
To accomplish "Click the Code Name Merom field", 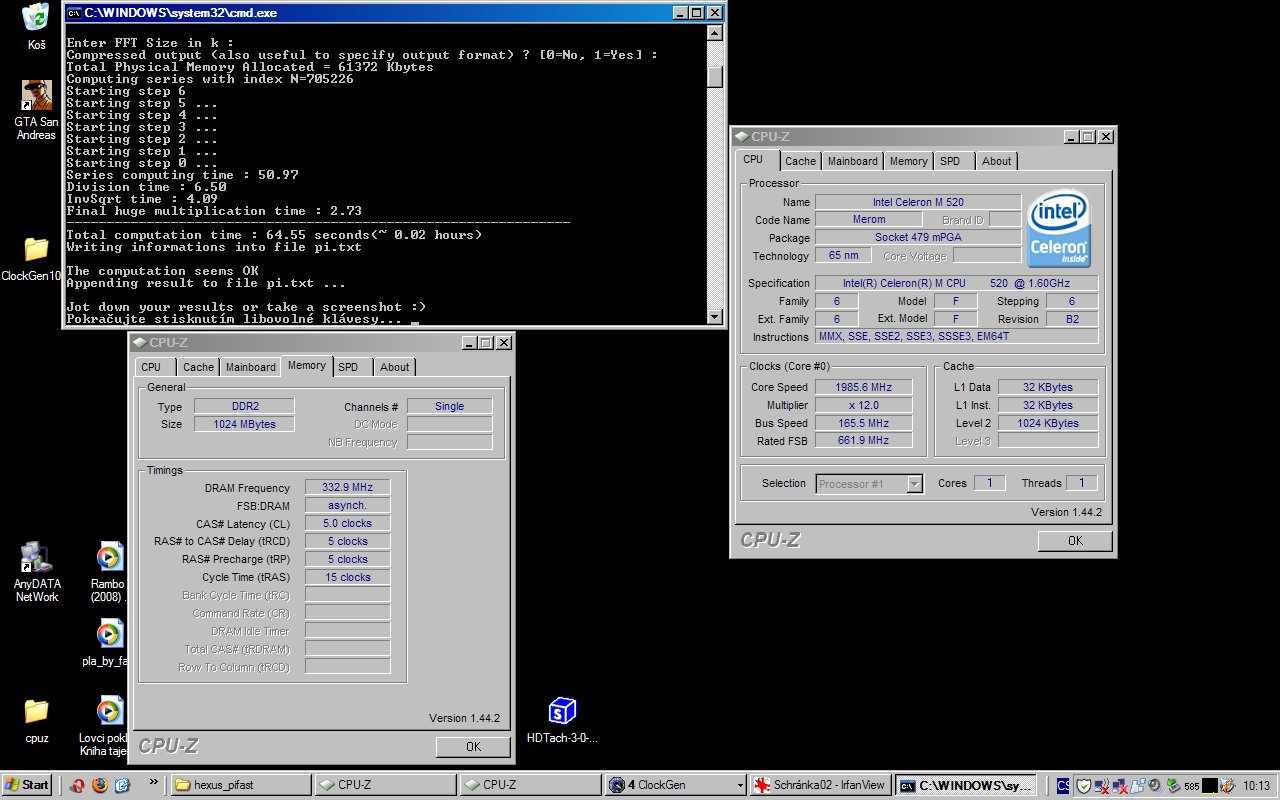I will [x=869, y=219].
